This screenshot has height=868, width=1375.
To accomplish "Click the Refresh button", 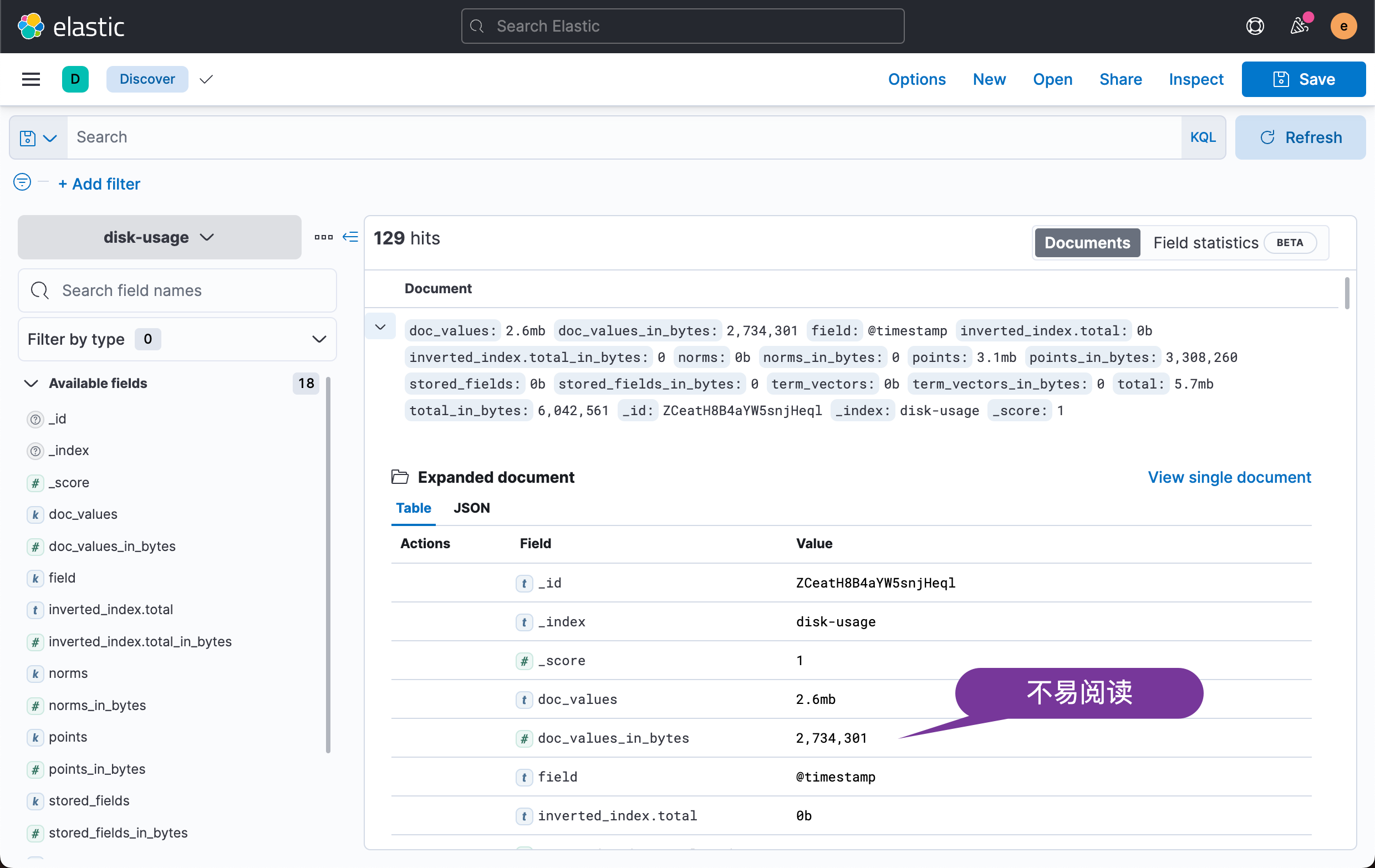I will click(x=1300, y=137).
